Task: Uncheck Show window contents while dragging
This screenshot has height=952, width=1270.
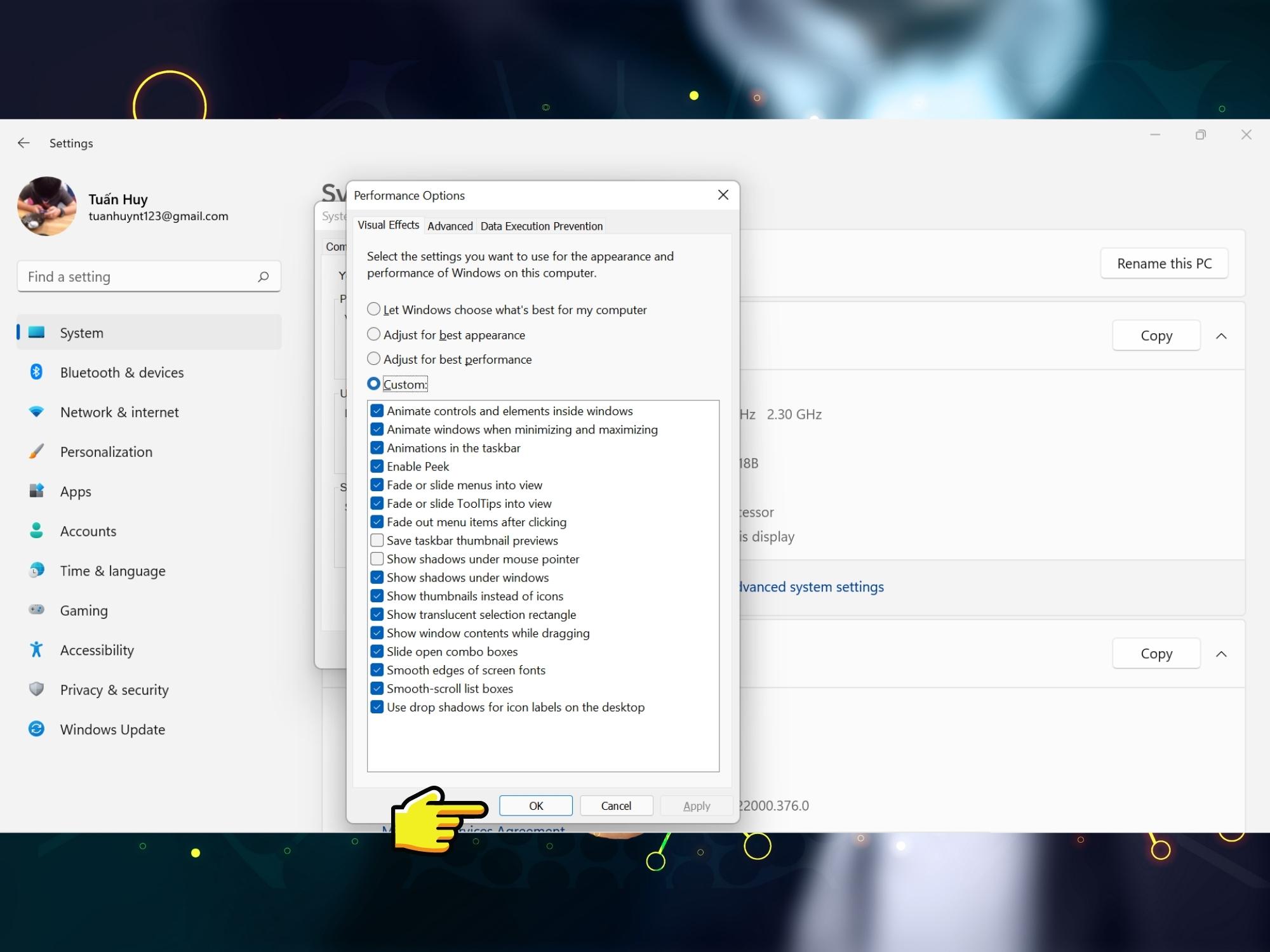Action: (x=377, y=633)
